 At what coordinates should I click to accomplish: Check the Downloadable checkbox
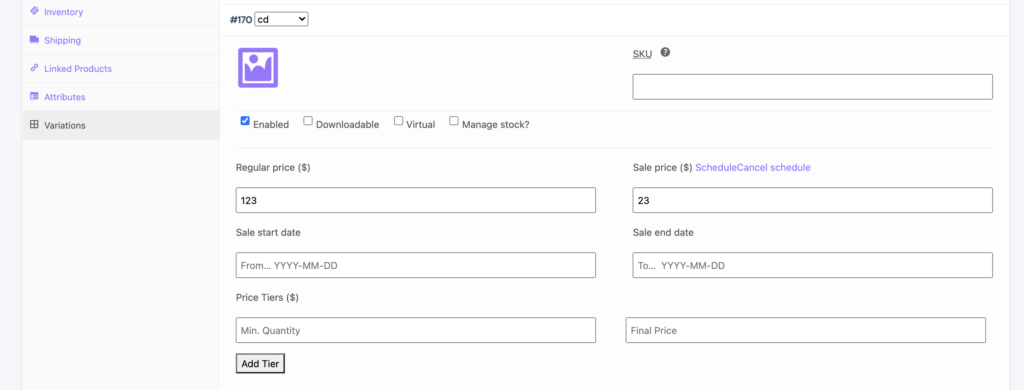308,121
